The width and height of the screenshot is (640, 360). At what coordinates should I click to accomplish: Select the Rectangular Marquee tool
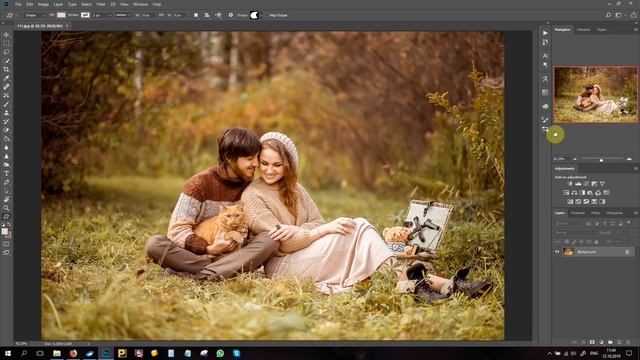6,43
